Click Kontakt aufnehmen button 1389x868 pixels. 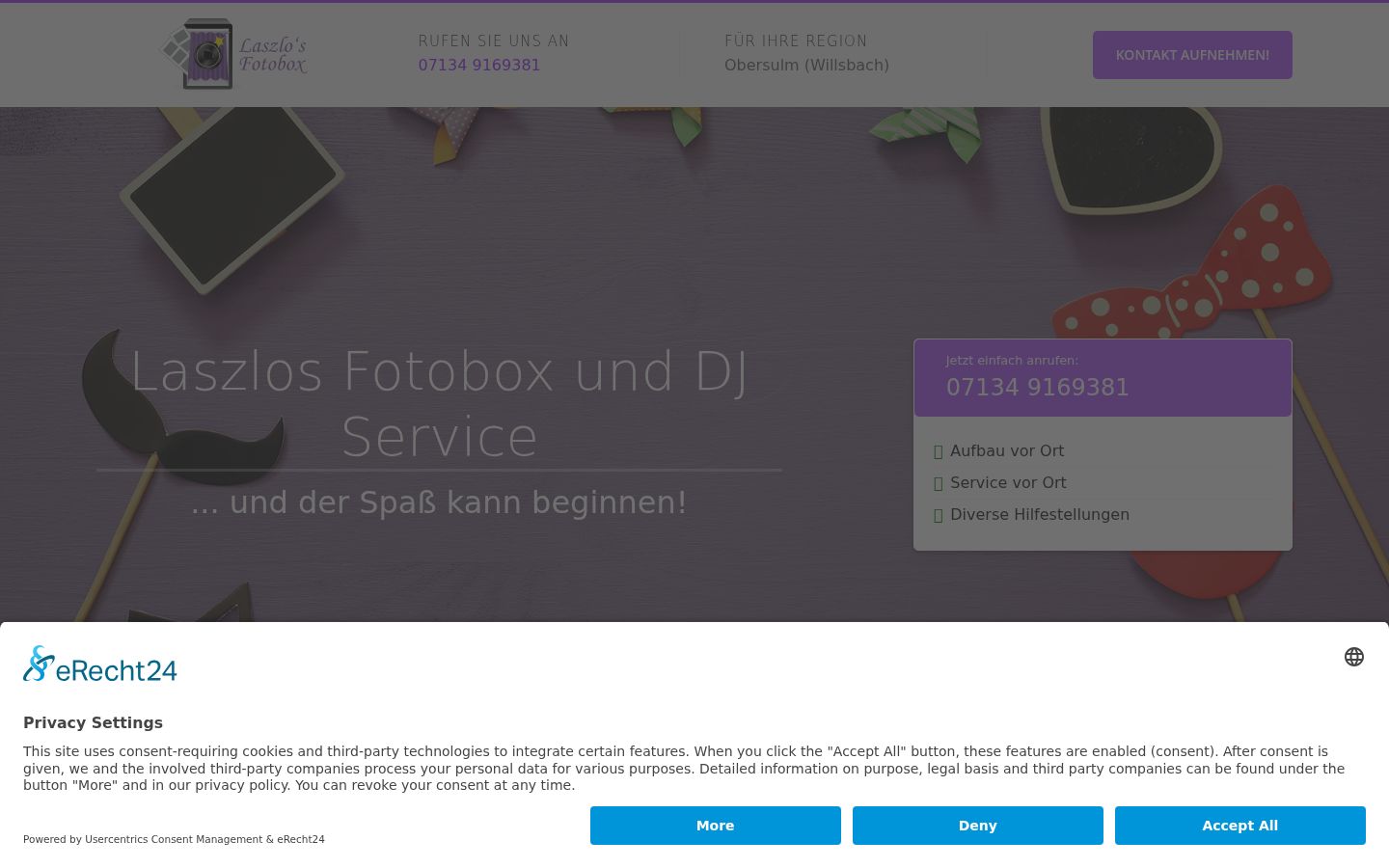pos(1192,55)
